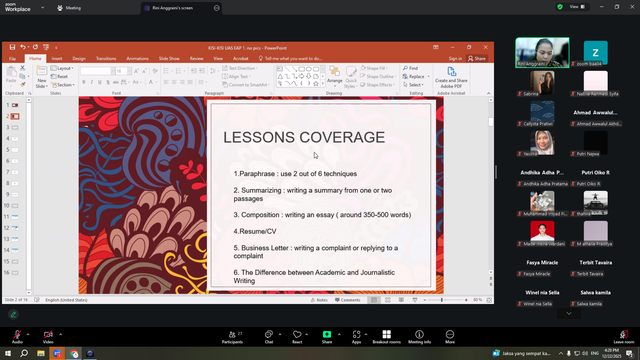The height and width of the screenshot is (360, 640).
Task: Switch to Normal view in status bar
Action: point(374,300)
